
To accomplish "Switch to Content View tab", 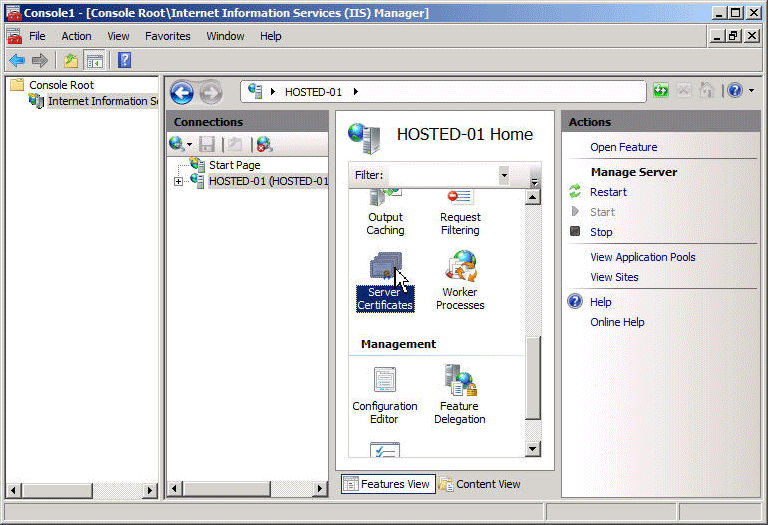I will (480, 484).
